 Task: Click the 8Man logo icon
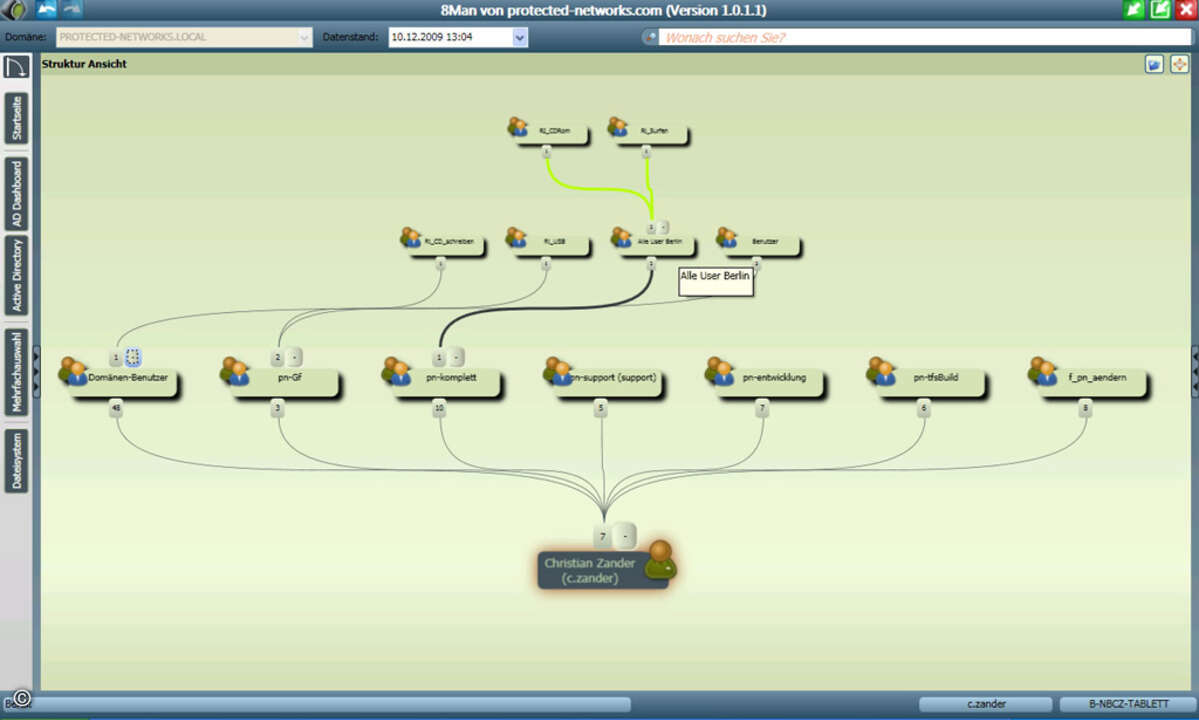pyautogui.click(x=16, y=10)
